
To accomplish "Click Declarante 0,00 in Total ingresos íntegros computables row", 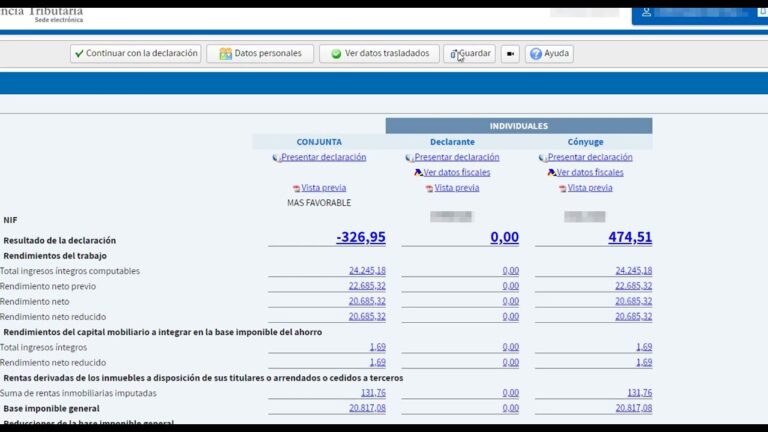I will tap(510, 270).
